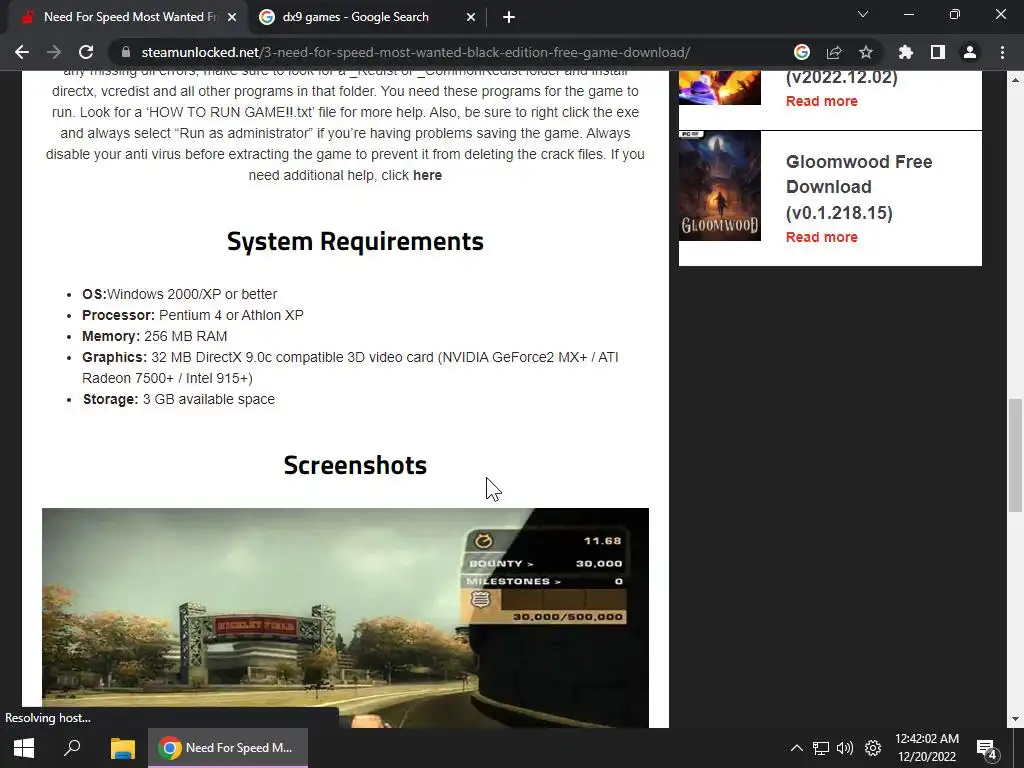Click Read more under Gloomwood
The width and height of the screenshot is (1024, 768).
(x=822, y=237)
